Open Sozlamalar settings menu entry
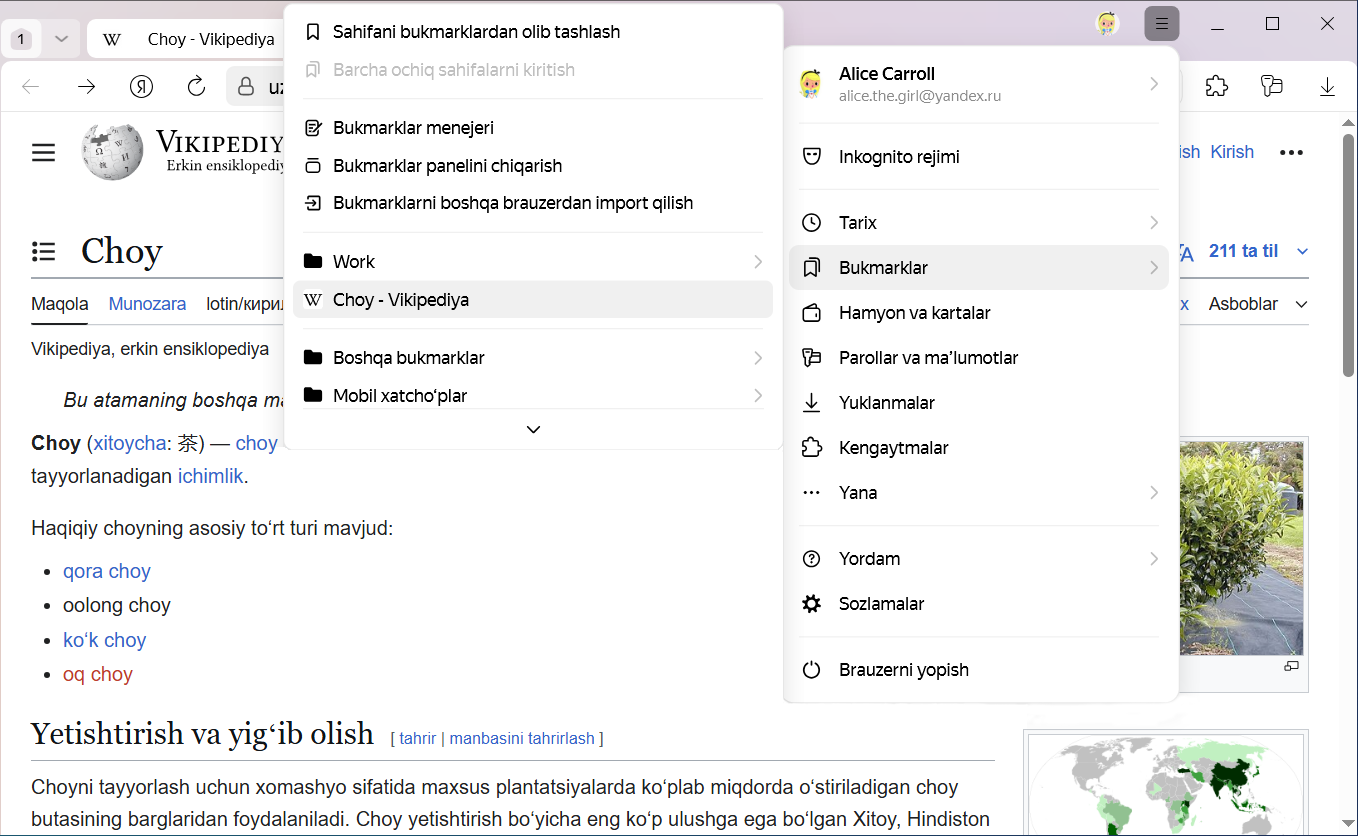The width and height of the screenshot is (1358, 836). pyautogui.click(x=880, y=604)
